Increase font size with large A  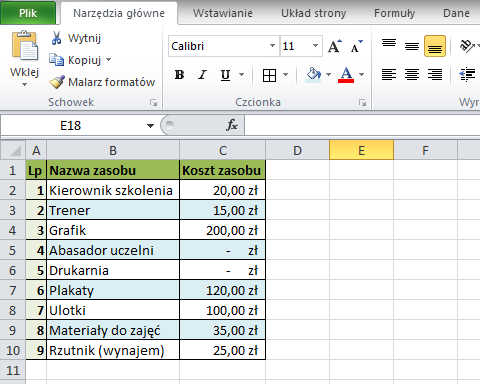(x=334, y=46)
